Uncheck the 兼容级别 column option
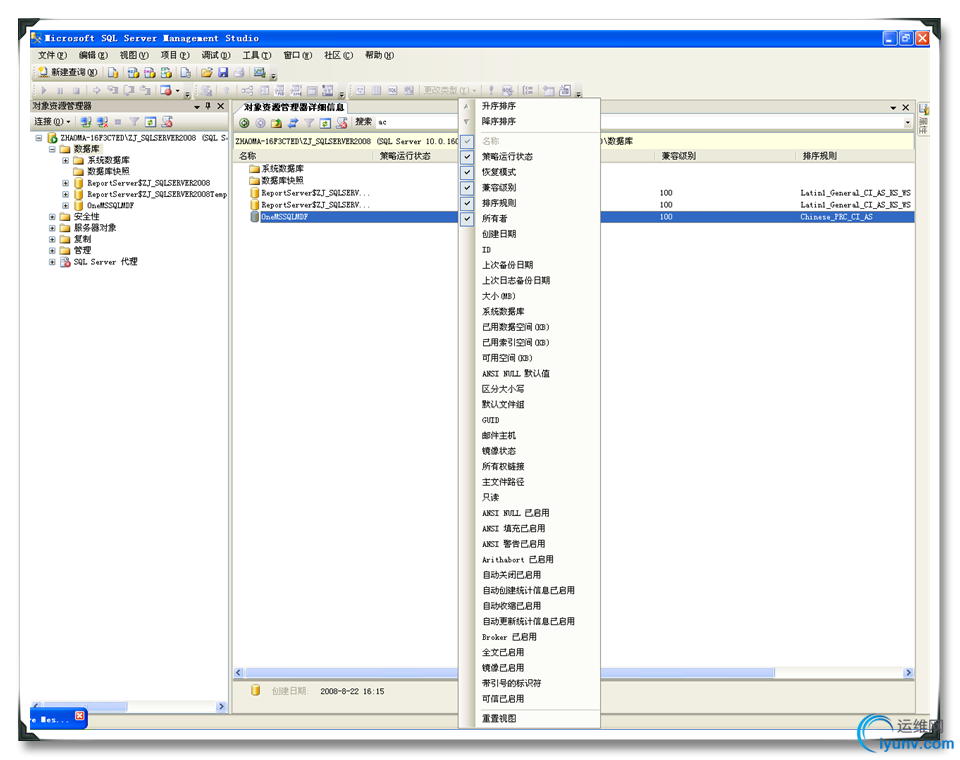This screenshot has width=960, height=760. click(467, 187)
